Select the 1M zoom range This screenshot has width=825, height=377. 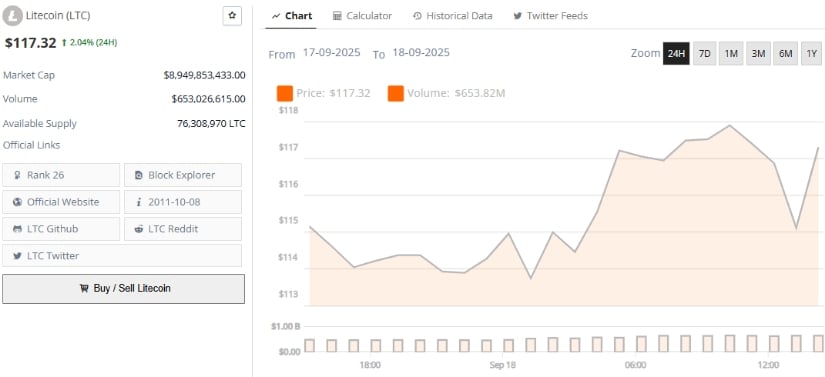tap(731, 54)
